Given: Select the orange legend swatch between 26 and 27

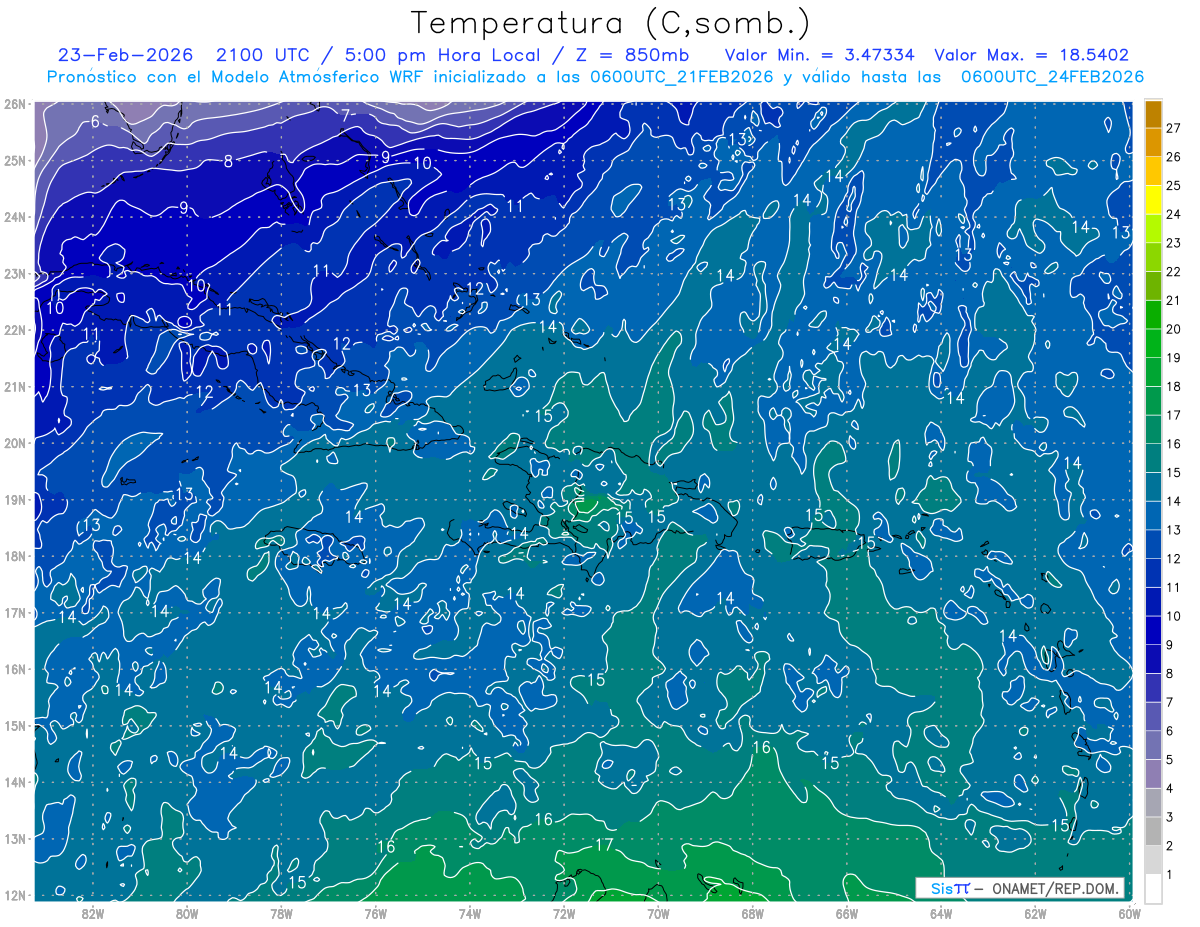Looking at the screenshot, I should pyautogui.click(x=1153, y=142).
